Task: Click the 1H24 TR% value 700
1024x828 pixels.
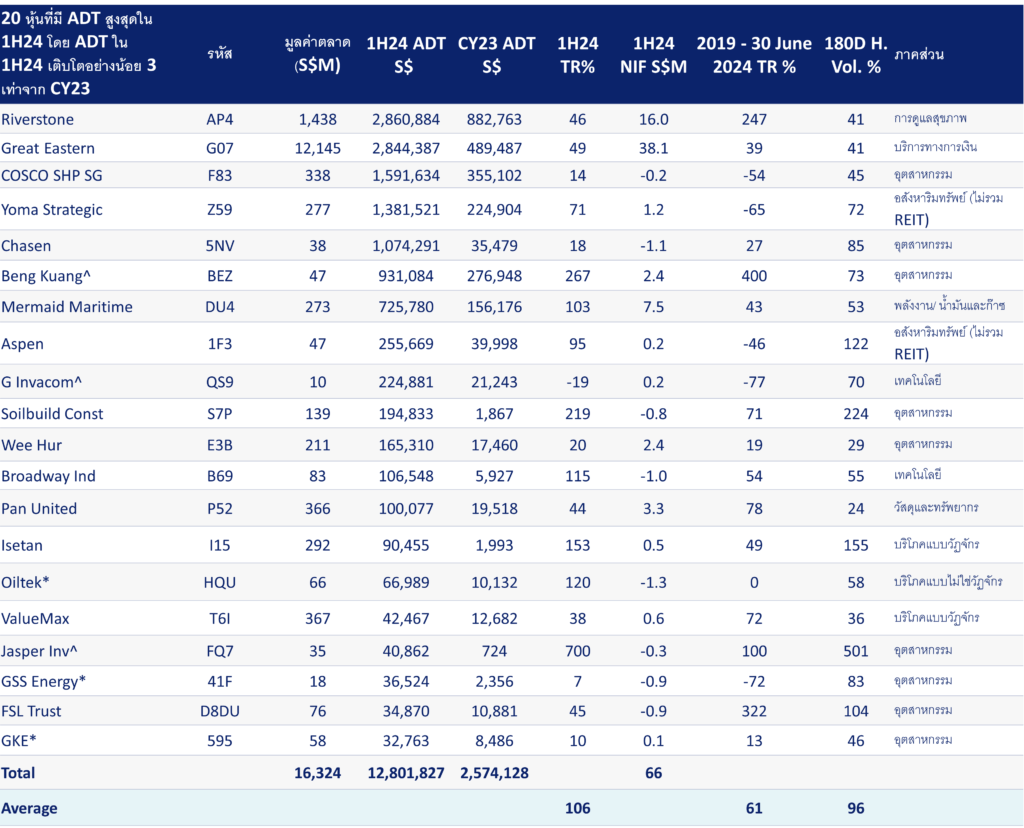Action: pyautogui.click(x=577, y=651)
